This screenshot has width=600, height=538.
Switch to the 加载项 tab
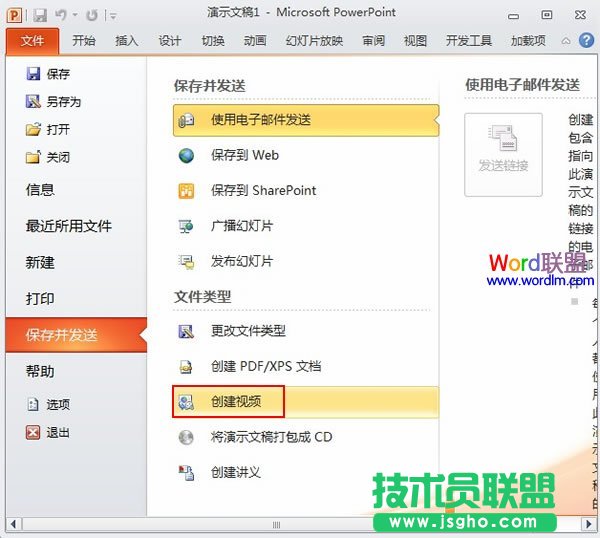click(528, 41)
